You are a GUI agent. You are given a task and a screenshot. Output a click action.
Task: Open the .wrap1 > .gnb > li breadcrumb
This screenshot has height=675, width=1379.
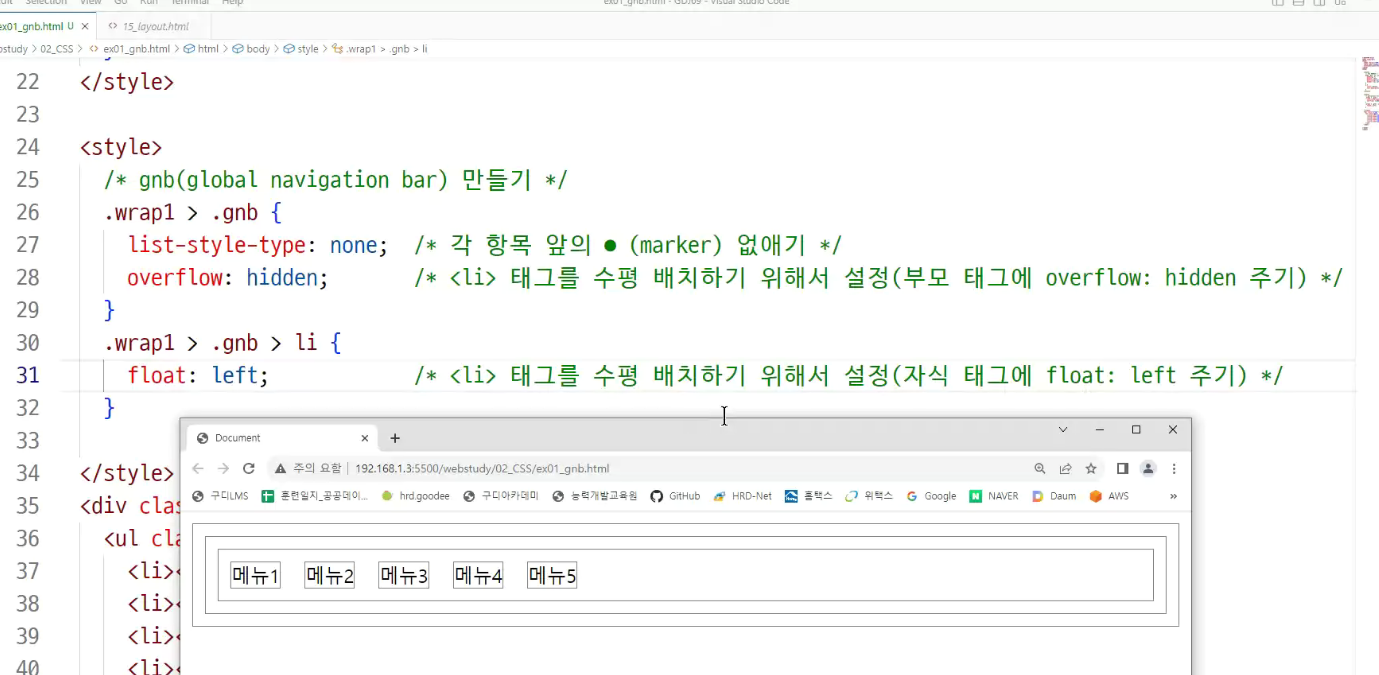pyautogui.click(x=380, y=48)
